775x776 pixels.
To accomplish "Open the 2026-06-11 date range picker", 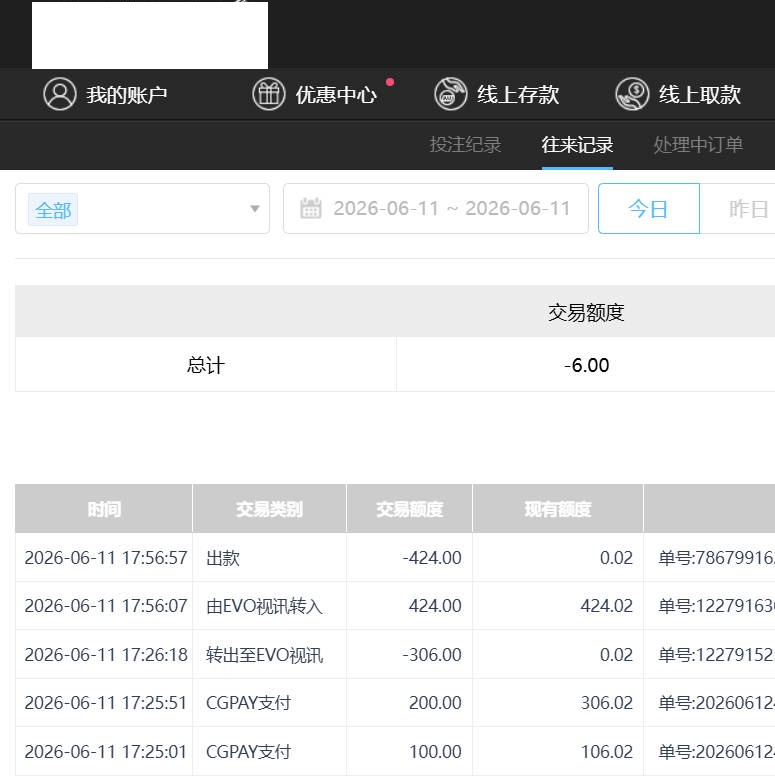I will click(x=436, y=208).
